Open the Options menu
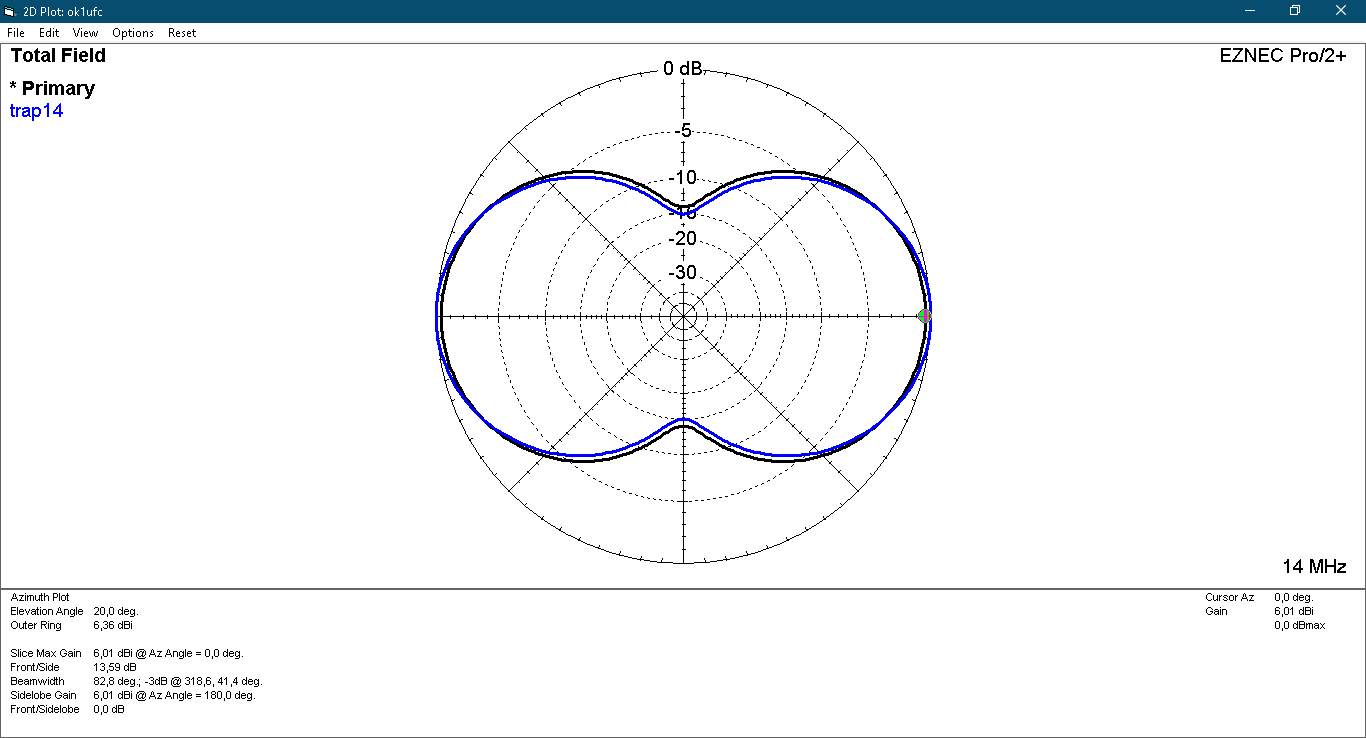 pos(133,33)
